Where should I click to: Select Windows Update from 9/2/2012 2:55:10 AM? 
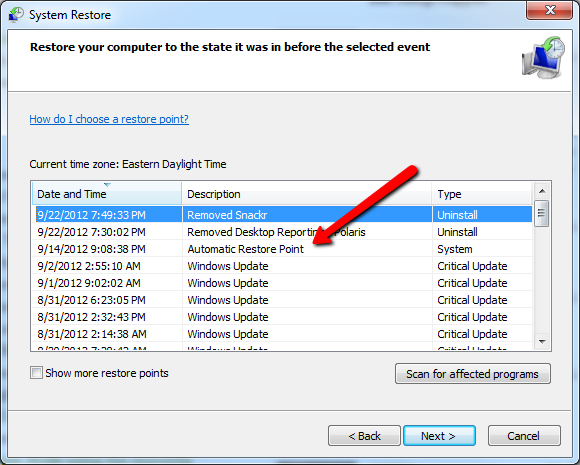coord(284,266)
